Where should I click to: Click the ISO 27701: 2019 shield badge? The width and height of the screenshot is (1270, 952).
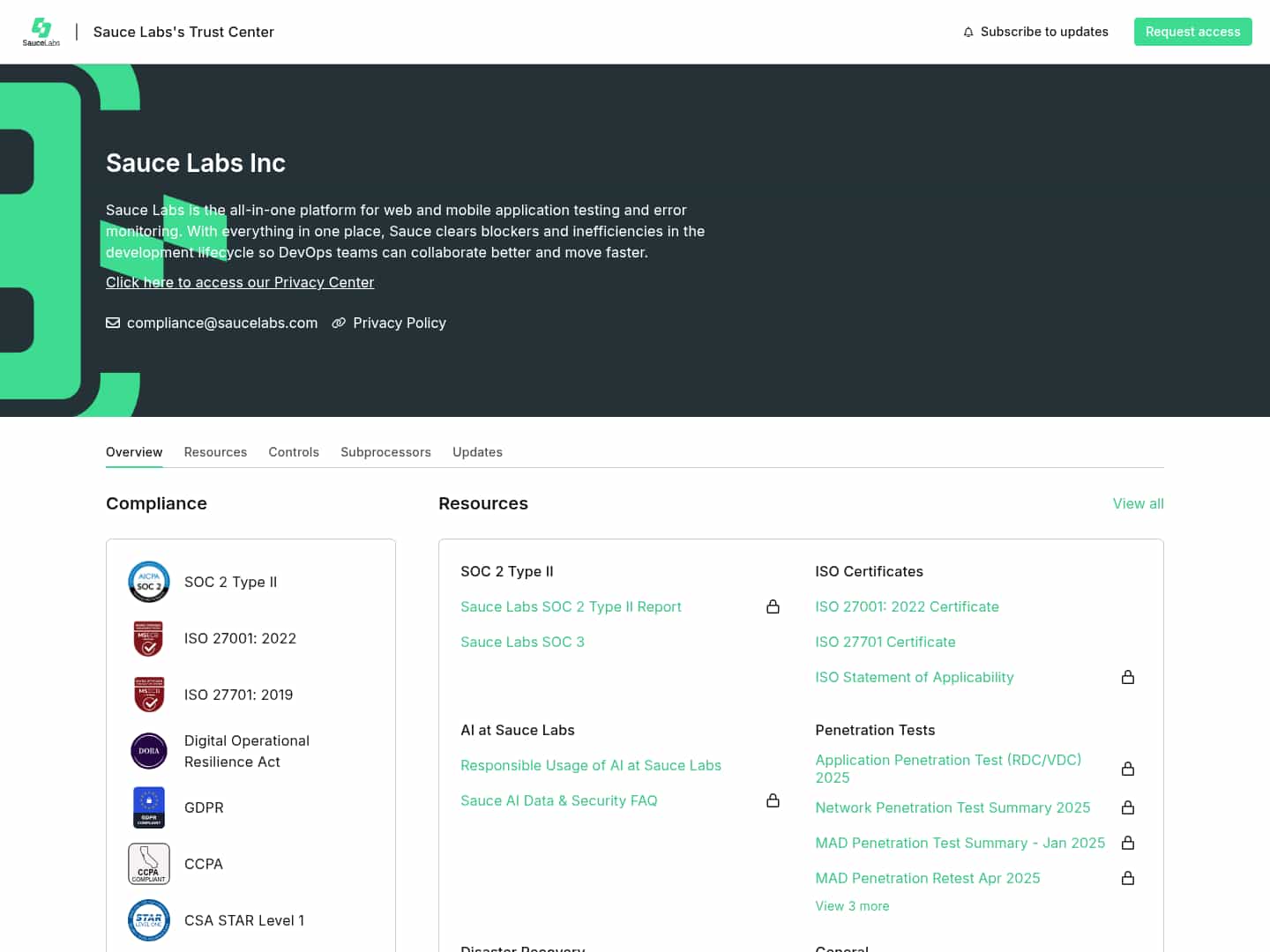click(148, 695)
